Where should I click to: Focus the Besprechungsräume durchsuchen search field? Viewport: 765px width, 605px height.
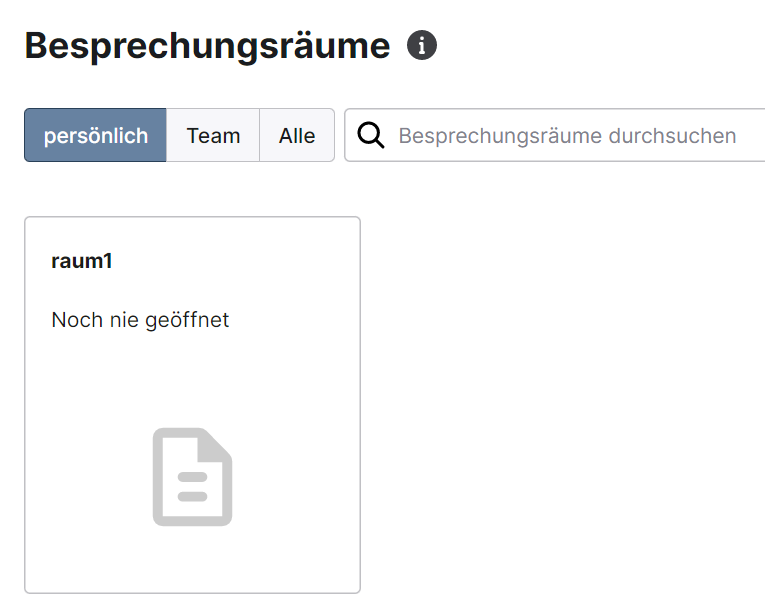(x=555, y=135)
